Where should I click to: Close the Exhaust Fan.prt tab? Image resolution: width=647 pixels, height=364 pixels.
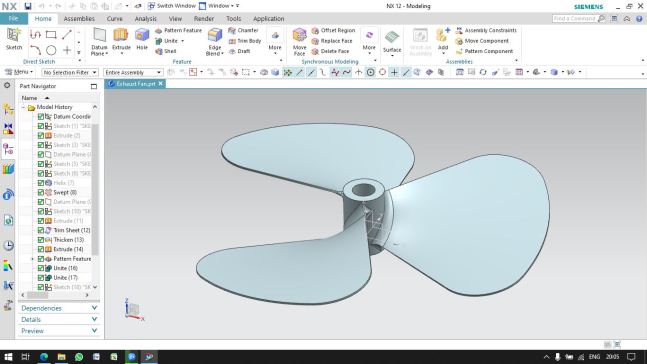(161, 84)
